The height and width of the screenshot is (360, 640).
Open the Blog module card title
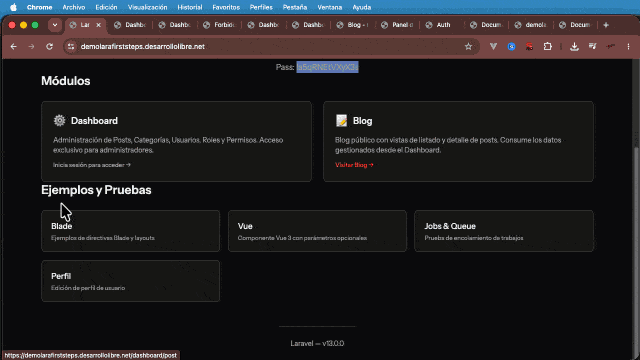(x=362, y=121)
